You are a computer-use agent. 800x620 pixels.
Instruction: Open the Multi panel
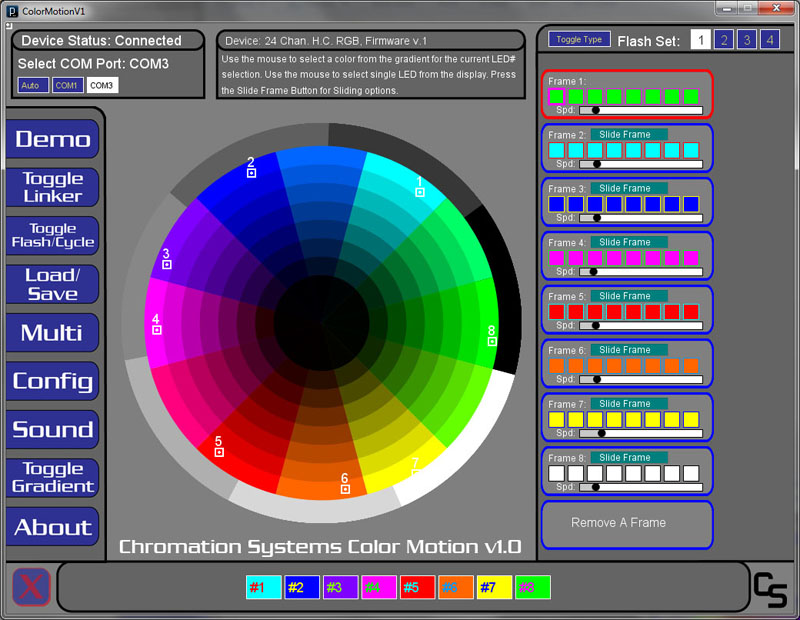(x=53, y=333)
